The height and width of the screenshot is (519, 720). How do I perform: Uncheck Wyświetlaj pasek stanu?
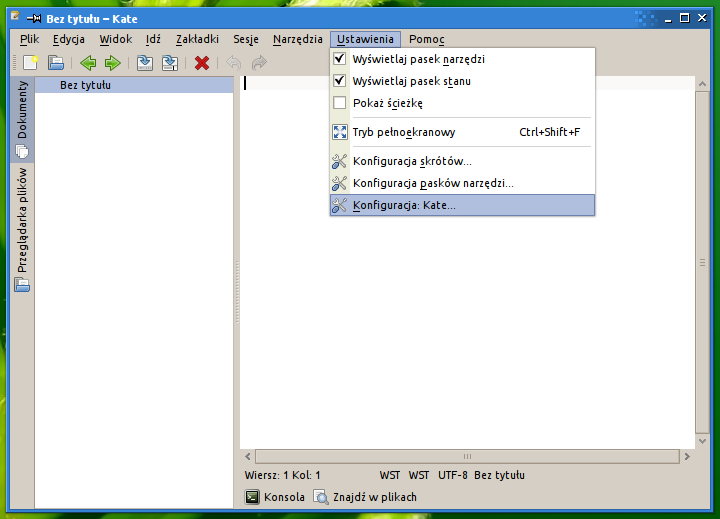[339, 80]
